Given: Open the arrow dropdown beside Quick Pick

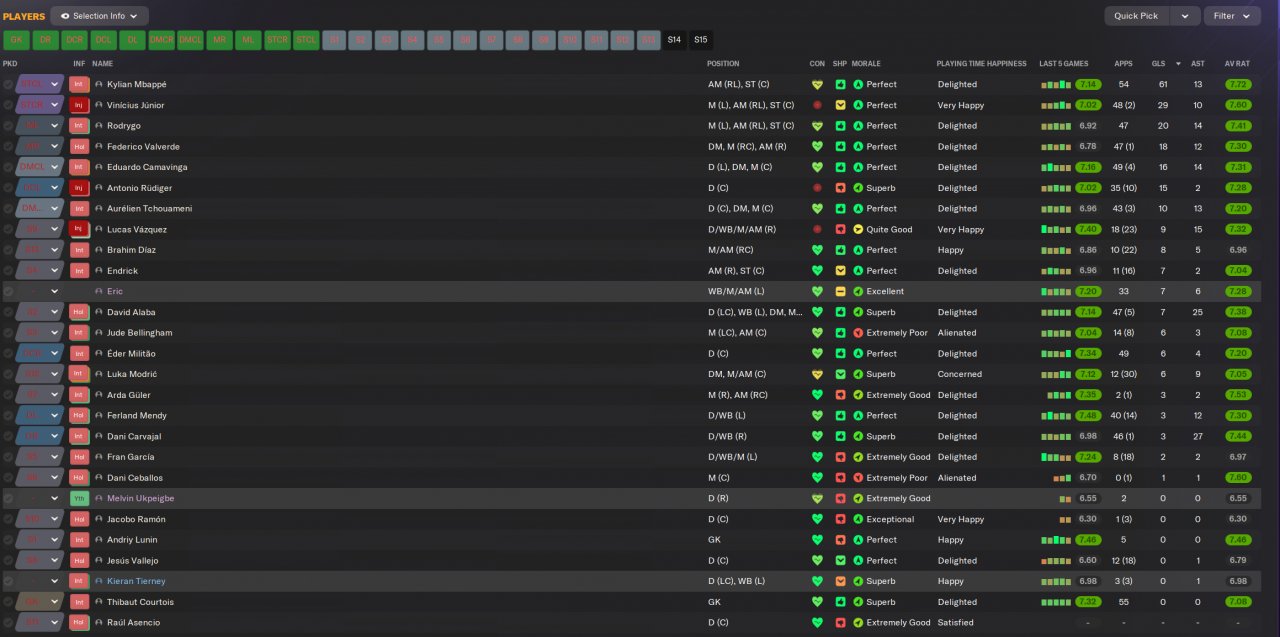Looking at the screenshot, I should pyautogui.click(x=1185, y=16).
